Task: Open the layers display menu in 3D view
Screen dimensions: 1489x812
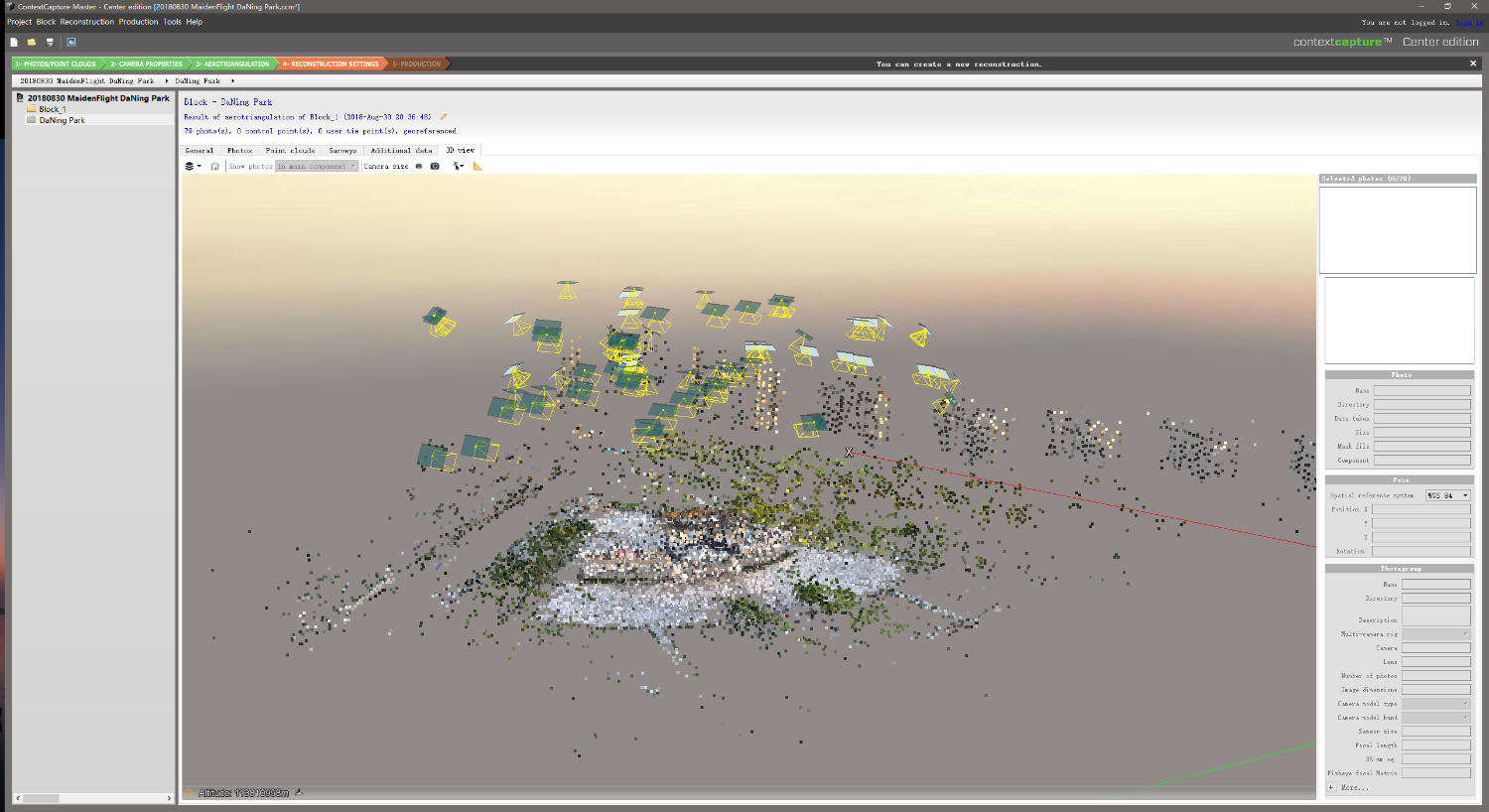Action: [x=193, y=166]
